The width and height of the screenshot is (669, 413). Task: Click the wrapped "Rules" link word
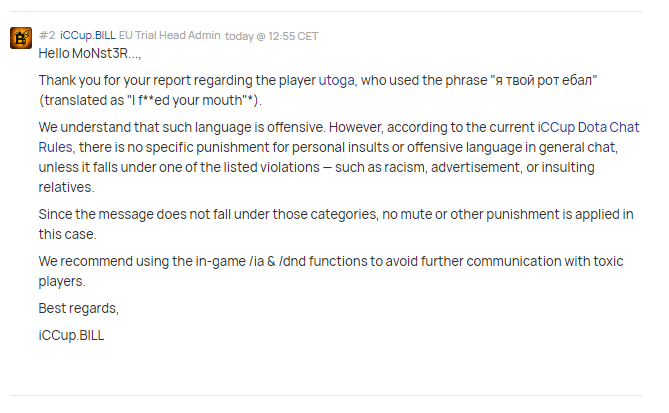coord(55,147)
